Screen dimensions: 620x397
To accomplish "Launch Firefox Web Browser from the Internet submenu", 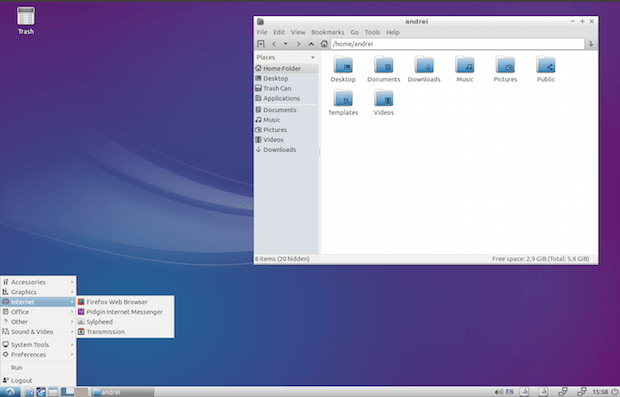I will point(125,302).
